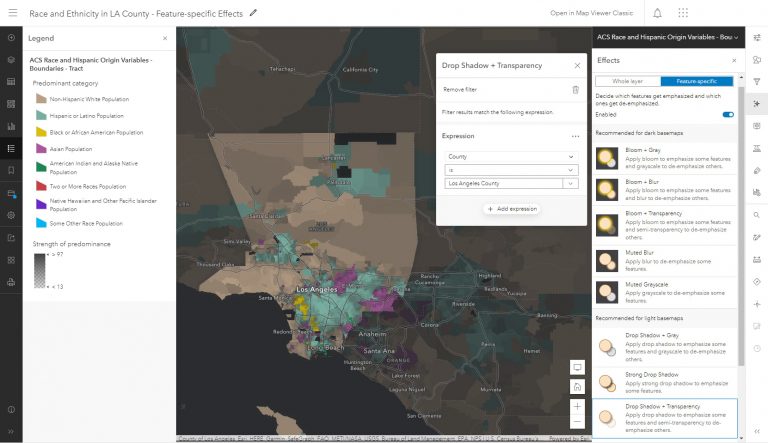Click the trash icon beside Remove filter
Image resolution: width=768 pixels, height=443 pixels.
click(576, 90)
